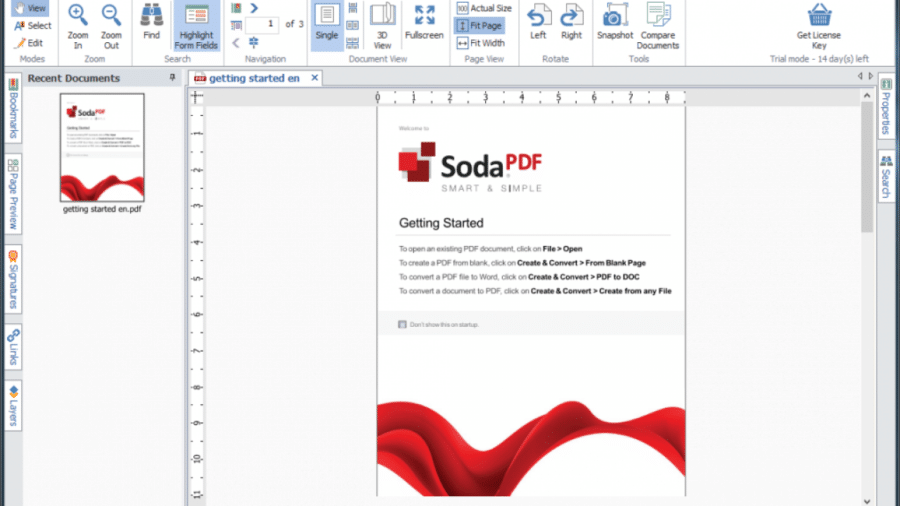Click the 'Getting Started' heading
Image resolution: width=900 pixels, height=506 pixels.
[x=441, y=223]
